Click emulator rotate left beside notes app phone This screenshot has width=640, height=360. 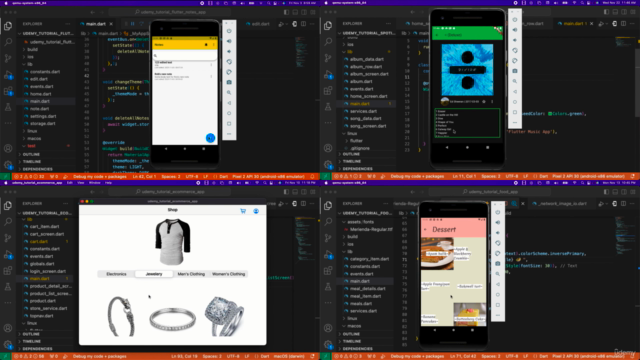[x=229, y=62]
